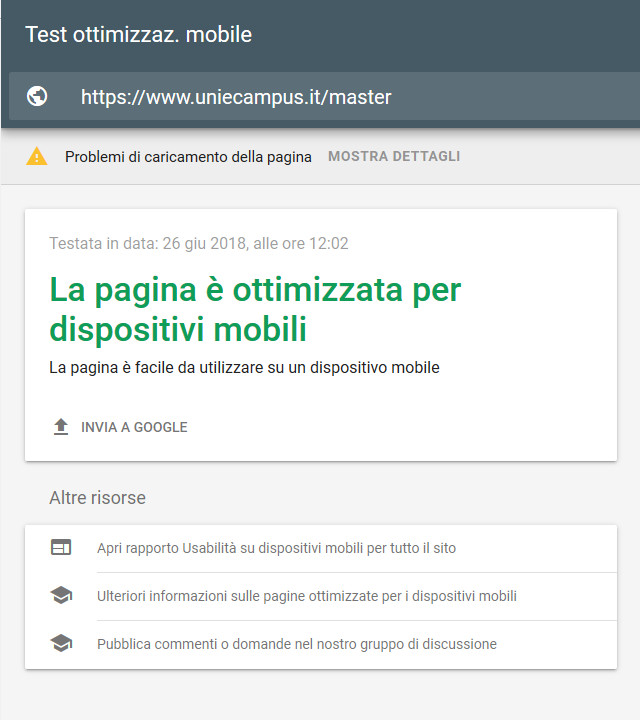Click La pagina è facile da utilizzare text

click(244, 367)
